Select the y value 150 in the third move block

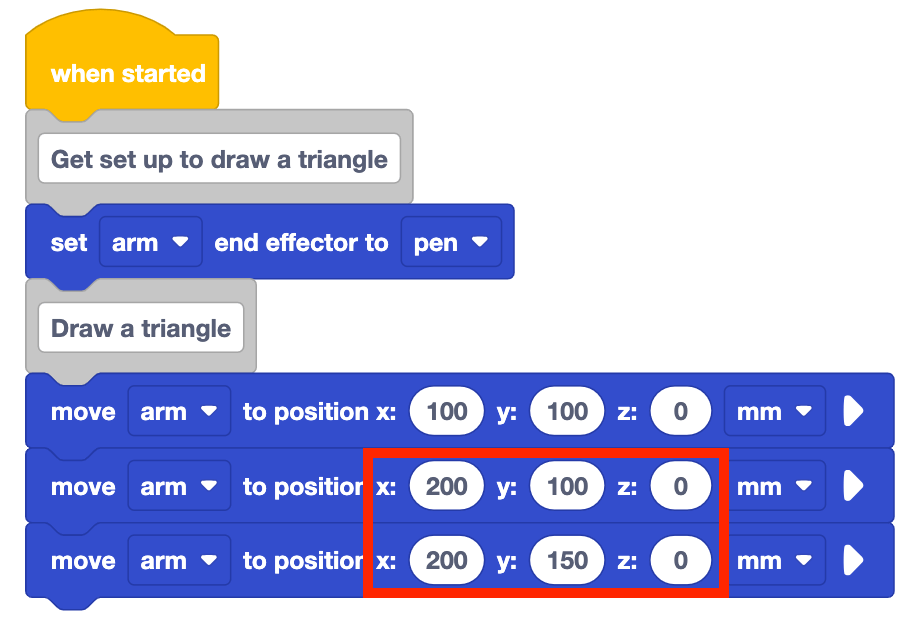pos(567,561)
